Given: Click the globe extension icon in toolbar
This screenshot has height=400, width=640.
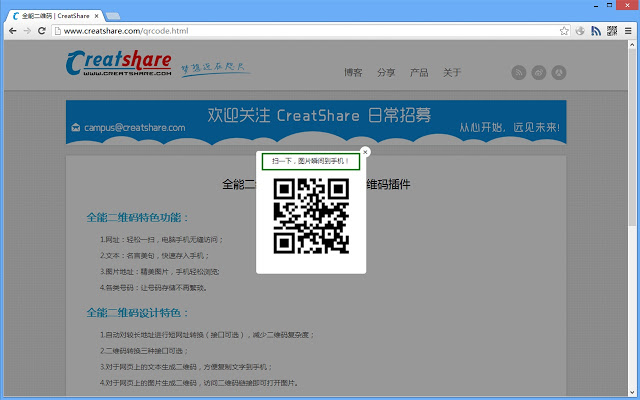Looking at the screenshot, I should pos(581,31).
